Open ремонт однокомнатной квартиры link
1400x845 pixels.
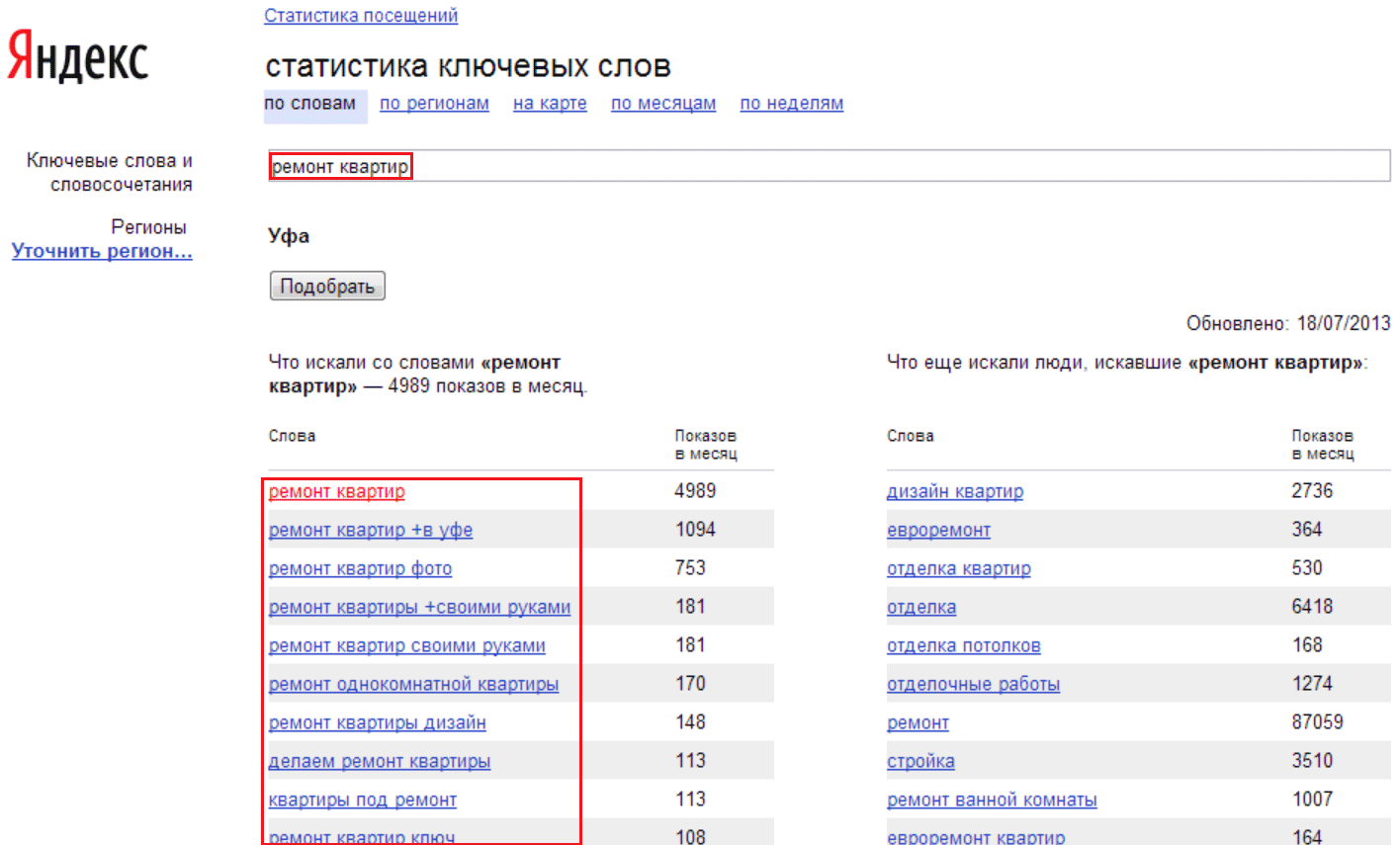(x=413, y=685)
